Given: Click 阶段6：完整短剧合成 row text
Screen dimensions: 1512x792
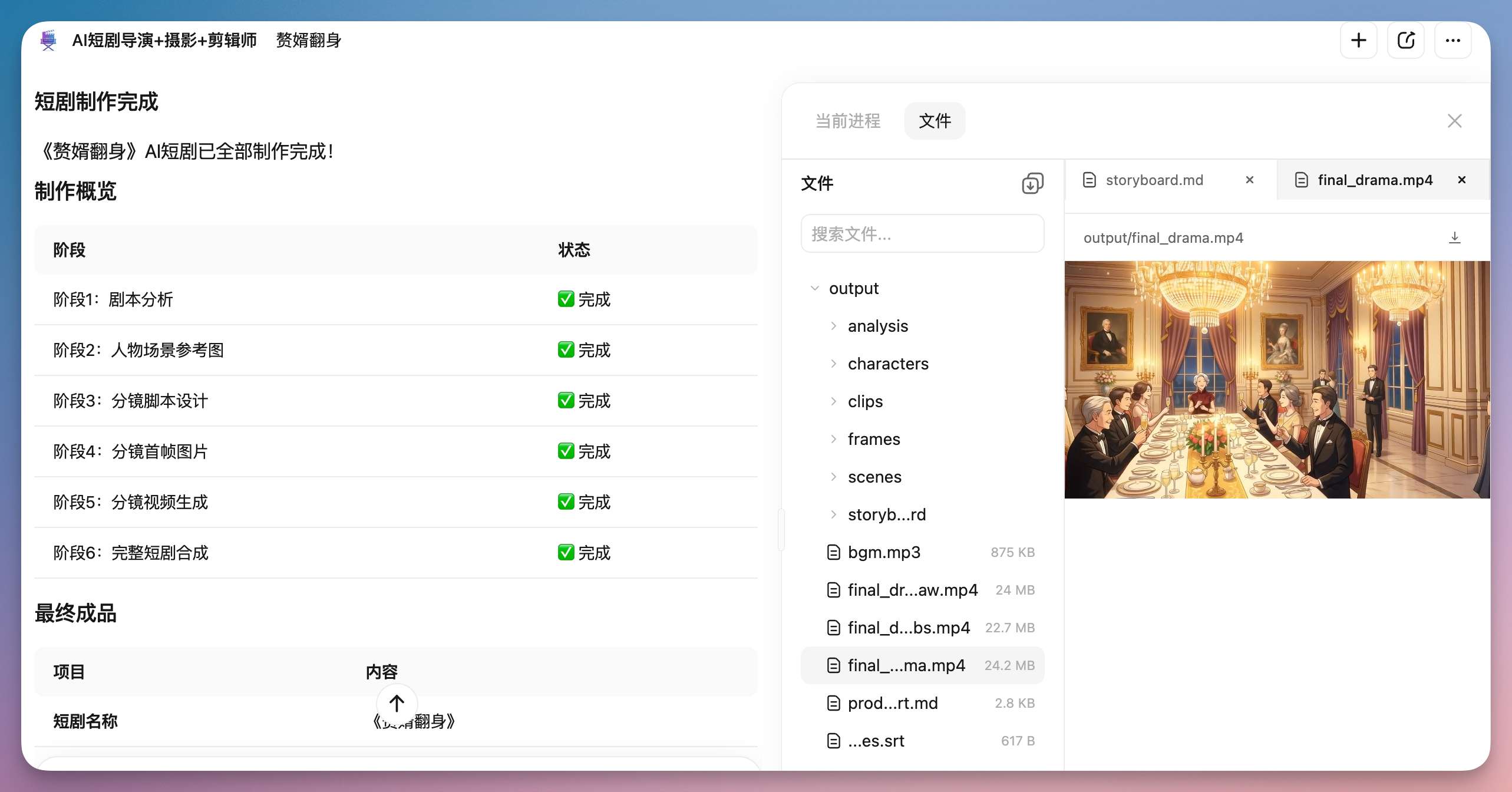Looking at the screenshot, I should [x=131, y=553].
